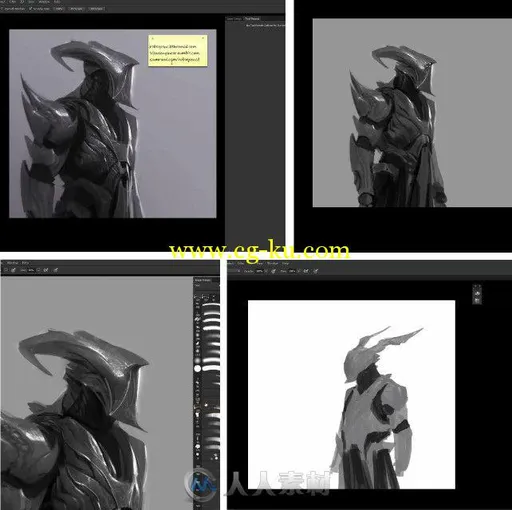The height and width of the screenshot is (510, 512).
Task: Open the Window menu in the bottom-left screenshot
Action: (x=13, y=263)
